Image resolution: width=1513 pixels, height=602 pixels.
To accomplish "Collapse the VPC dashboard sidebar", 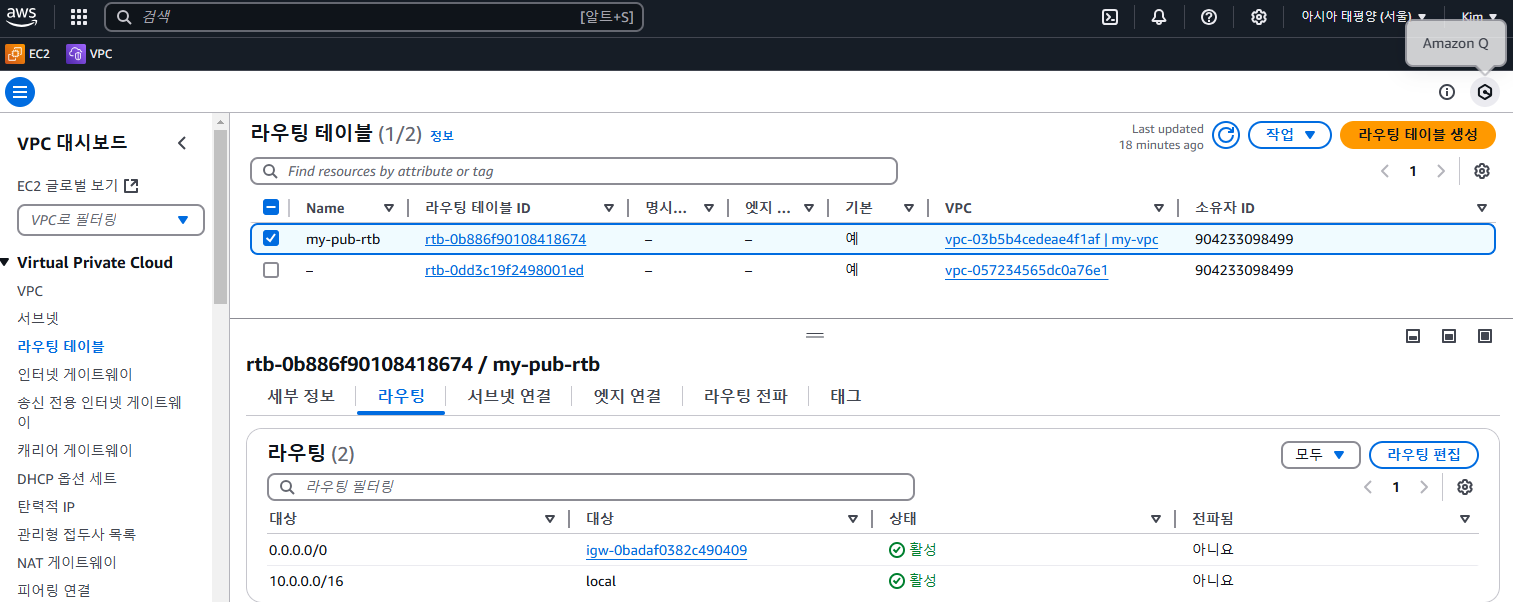I will pyautogui.click(x=182, y=143).
